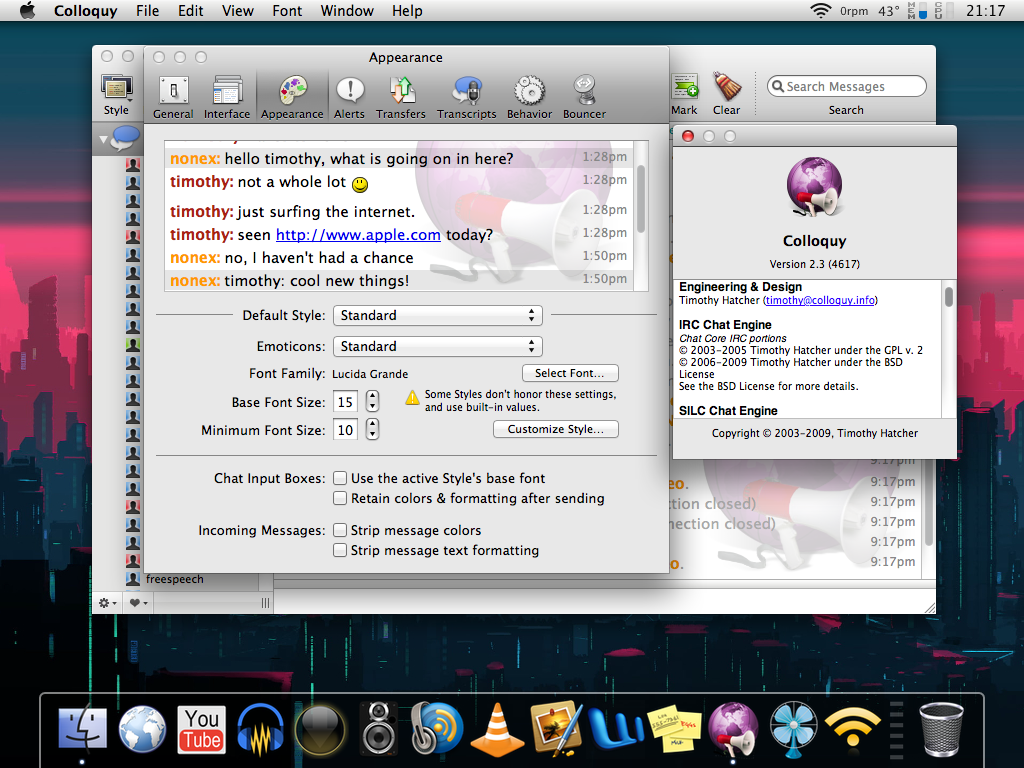Click the Clear broom toolbar icon
Screen dimensions: 1024x768
726,93
